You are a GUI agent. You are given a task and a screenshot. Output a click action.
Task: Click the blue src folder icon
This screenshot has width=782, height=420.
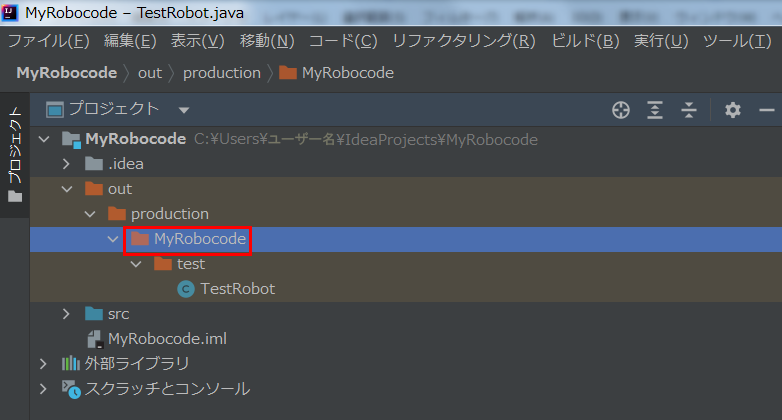click(x=94, y=313)
